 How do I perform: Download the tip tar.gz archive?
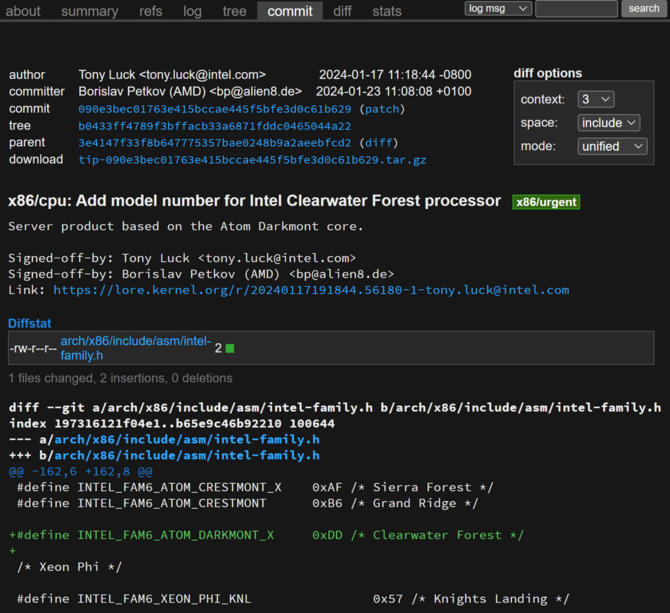(x=252, y=160)
